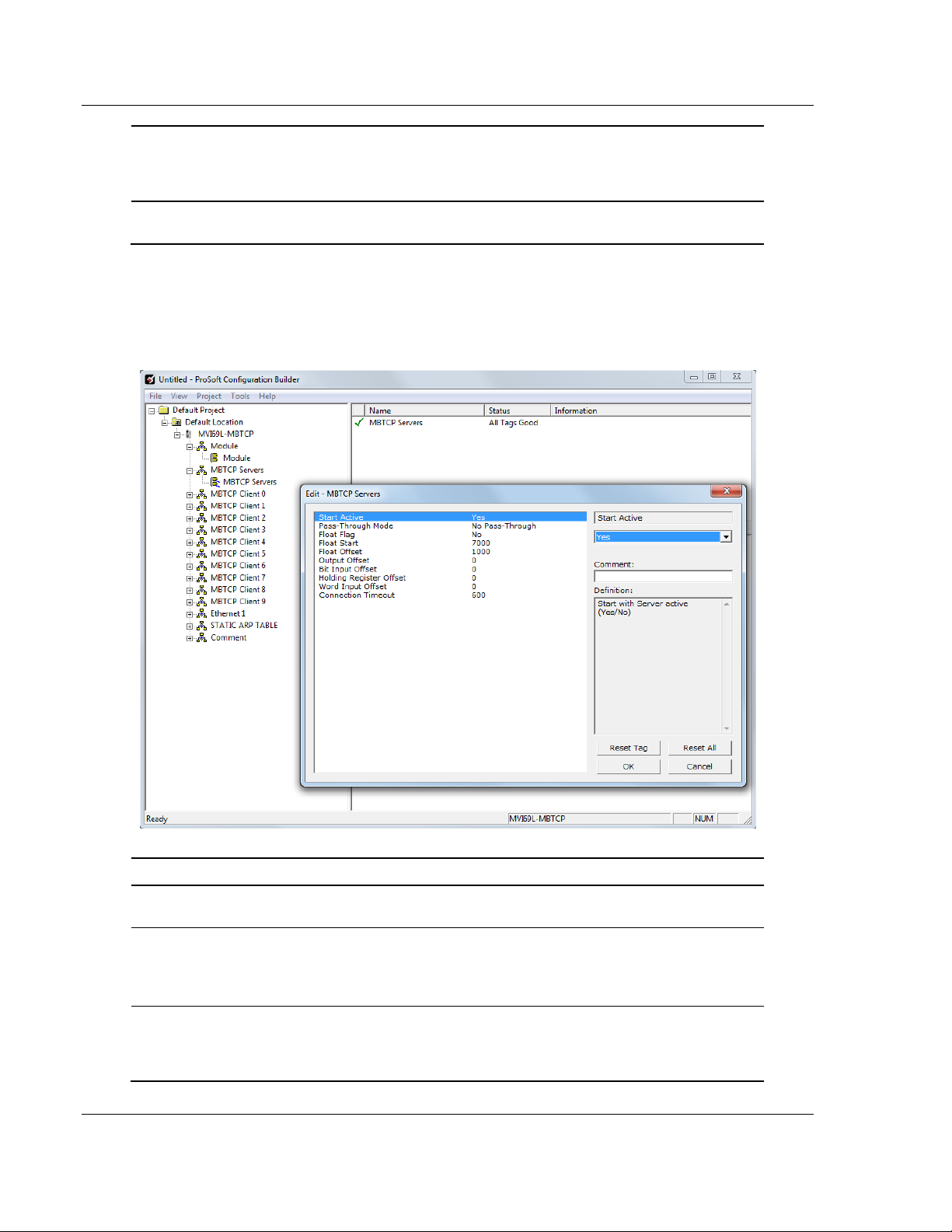Click the network icon beside STATIC ARP TABLE

pyautogui.click(x=202, y=626)
